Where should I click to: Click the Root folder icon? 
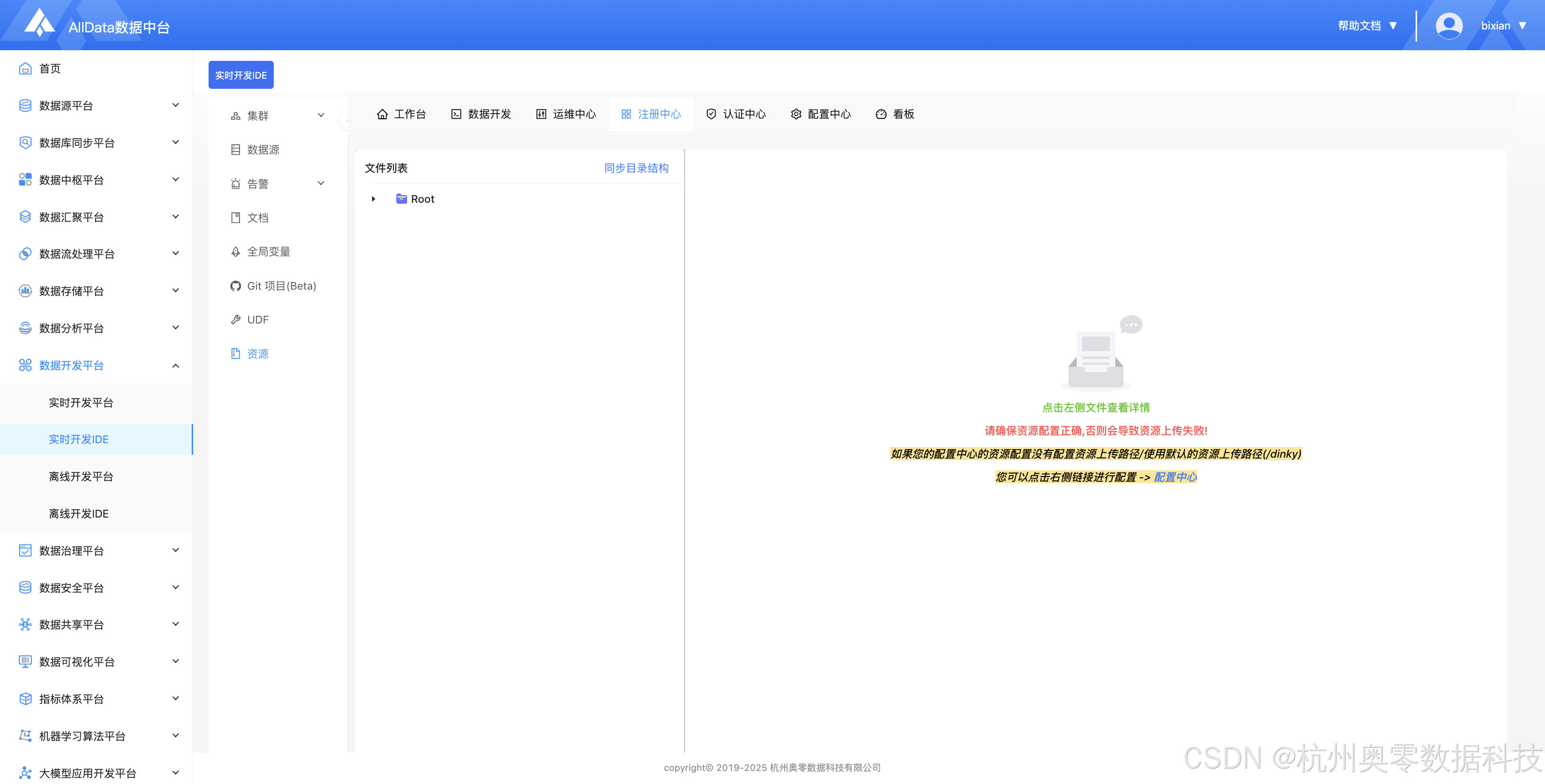401,199
